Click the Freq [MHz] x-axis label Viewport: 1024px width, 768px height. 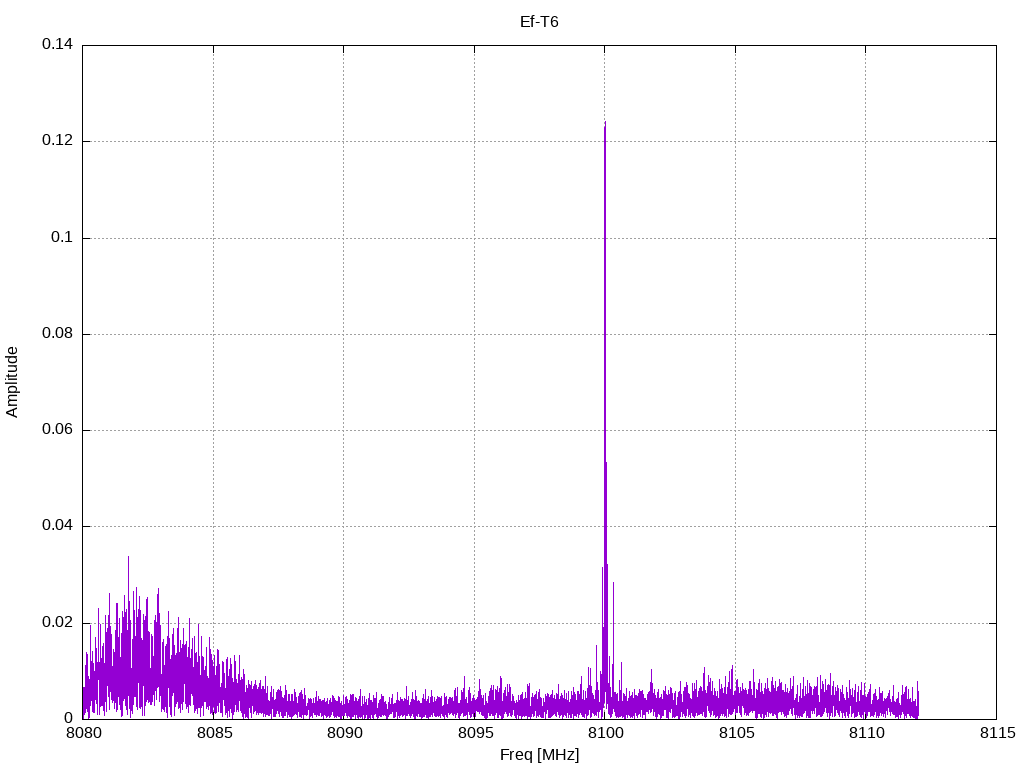tap(539, 755)
